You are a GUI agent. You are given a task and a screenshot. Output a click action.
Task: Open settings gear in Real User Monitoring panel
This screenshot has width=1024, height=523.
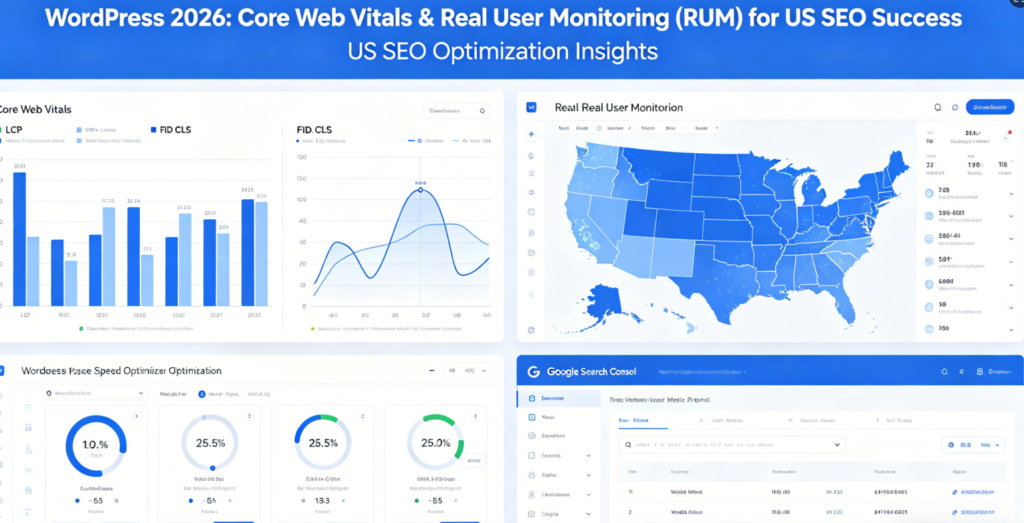[955, 107]
